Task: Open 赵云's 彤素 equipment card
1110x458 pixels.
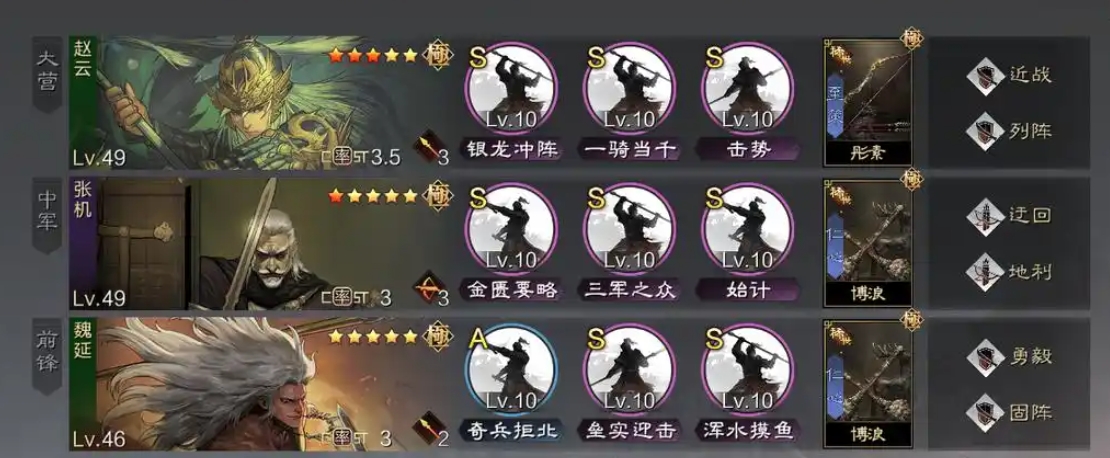Action: coord(869,102)
